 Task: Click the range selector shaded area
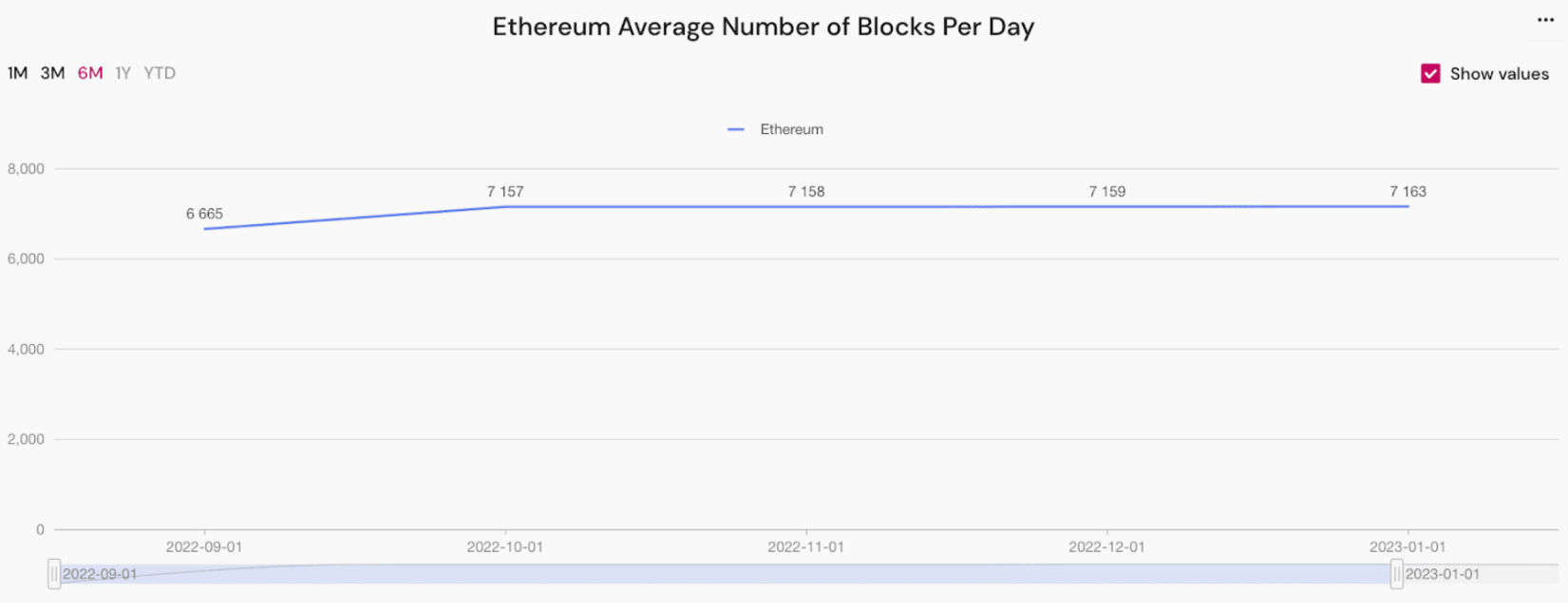click(x=722, y=574)
